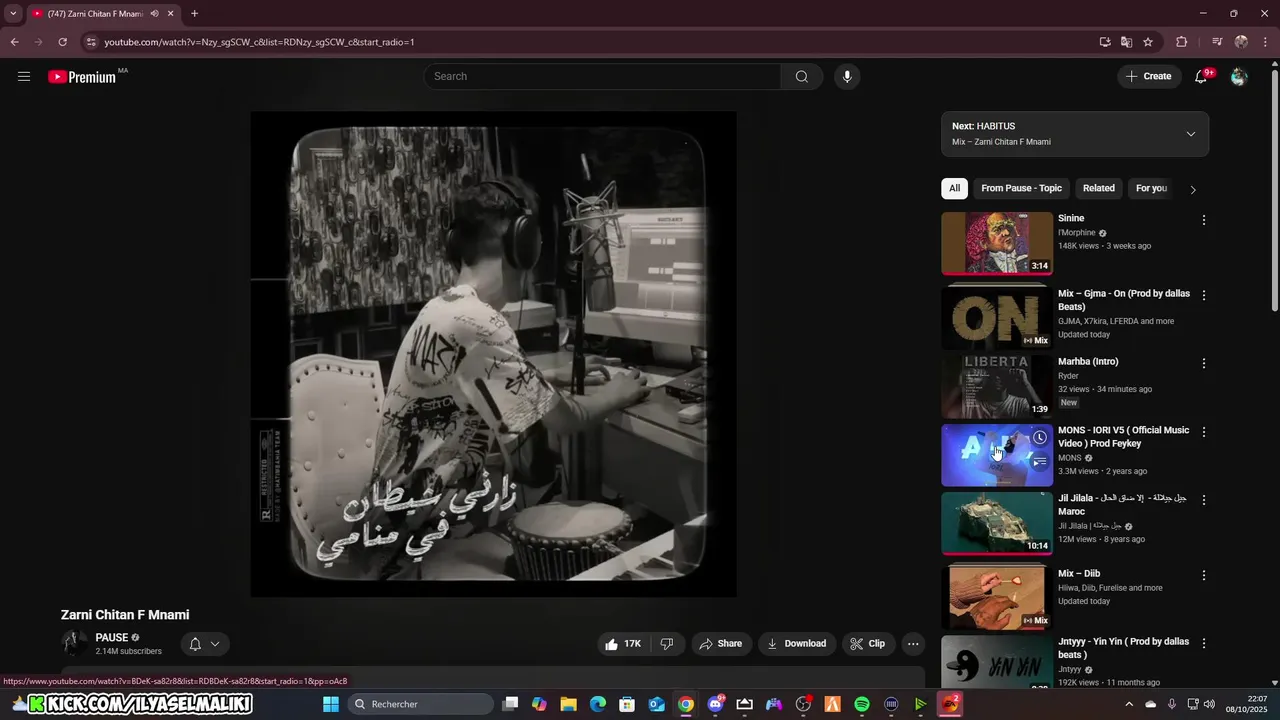Image resolution: width=1280 pixels, height=720 pixels.
Task: Open Discord from the taskbar
Action: (x=716, y=704)
